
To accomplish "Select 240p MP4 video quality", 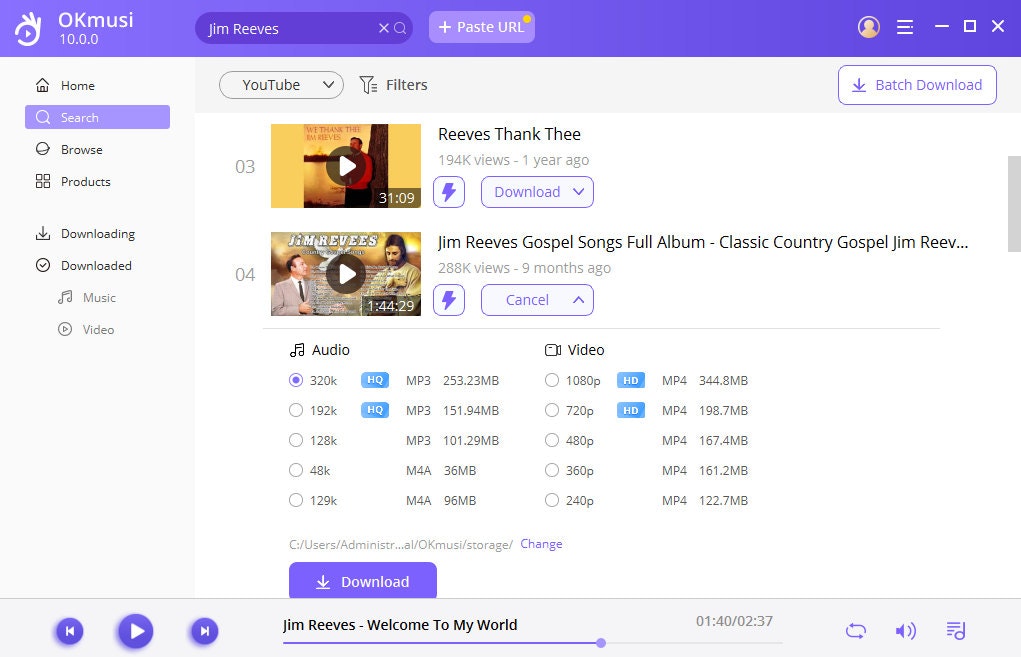I will click(552, 500).
